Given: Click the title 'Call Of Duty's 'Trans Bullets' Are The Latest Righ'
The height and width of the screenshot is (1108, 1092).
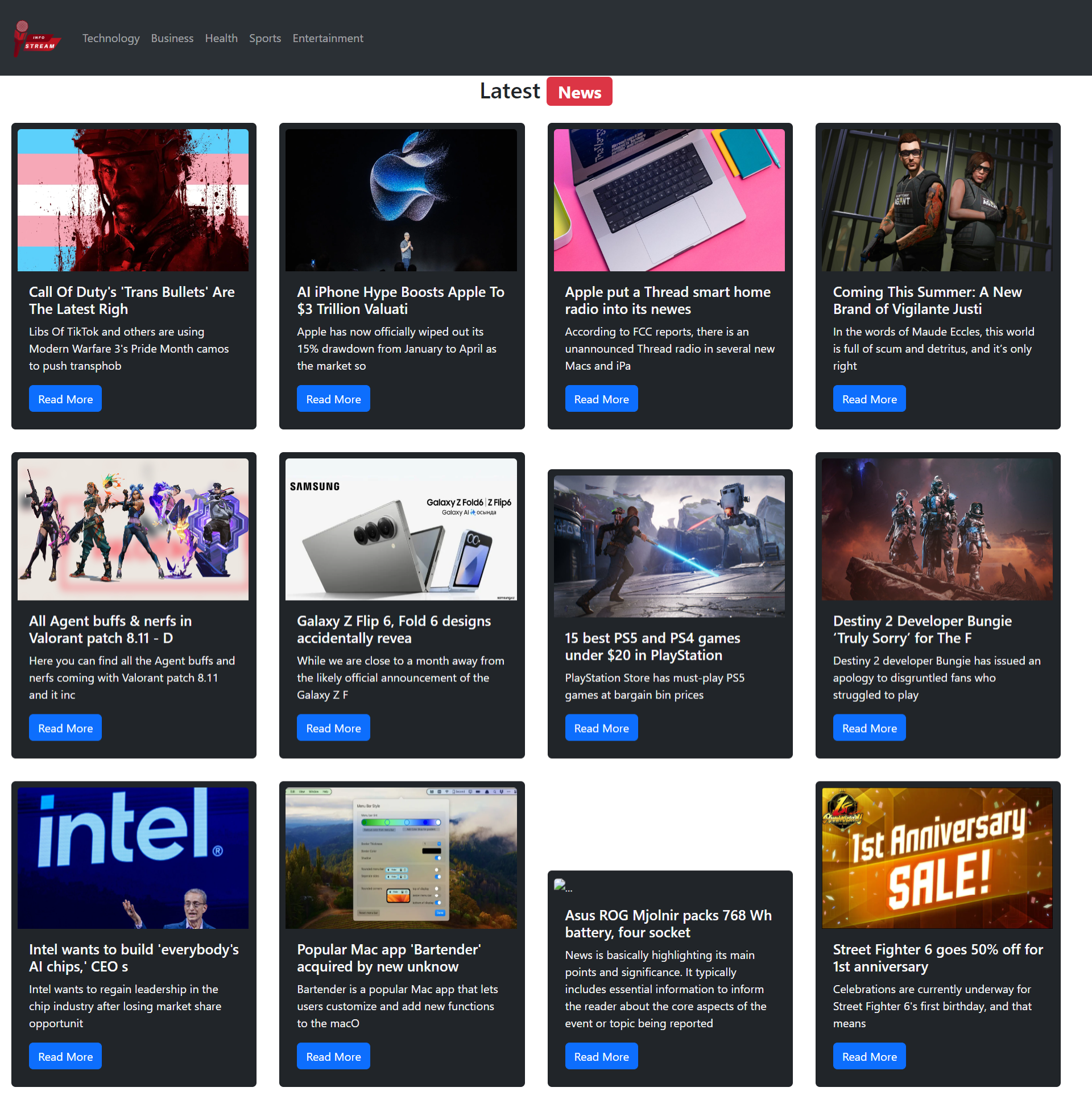Looking at the screenshot, I should 132,300.
